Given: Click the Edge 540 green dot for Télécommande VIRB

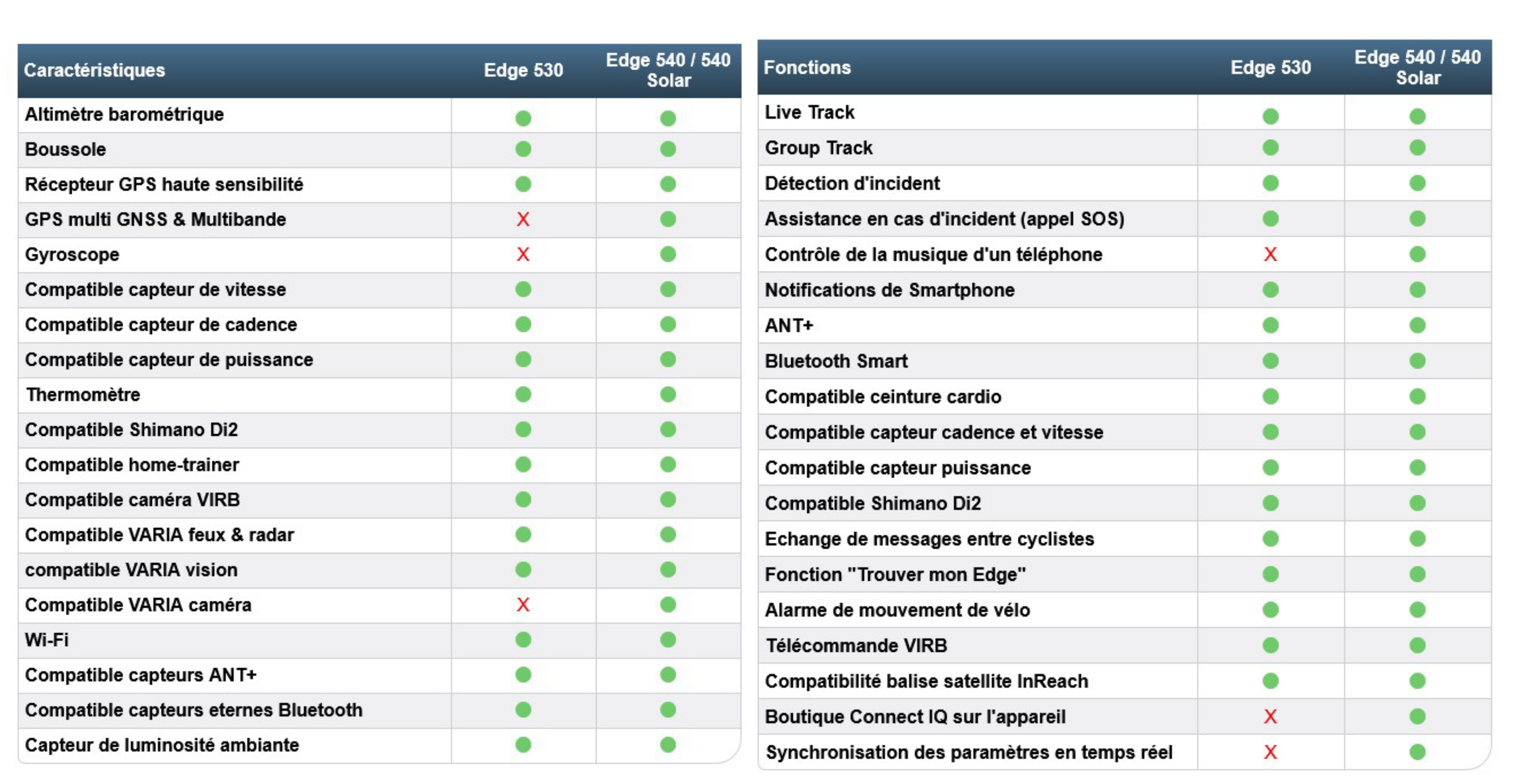Looking at the screenshot, I should [x=1417, y=645].
